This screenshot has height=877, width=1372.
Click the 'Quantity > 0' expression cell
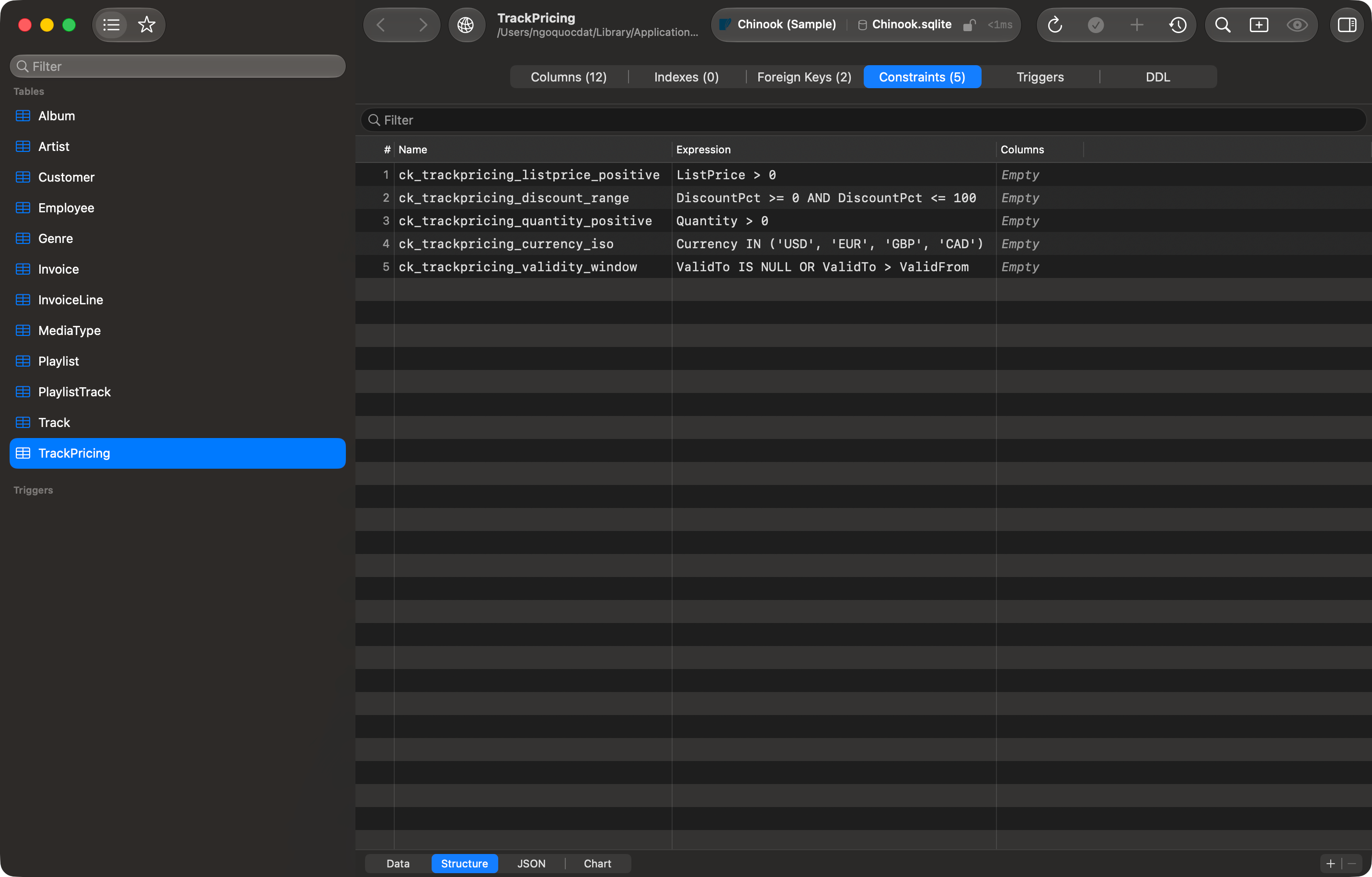[834, 221]
